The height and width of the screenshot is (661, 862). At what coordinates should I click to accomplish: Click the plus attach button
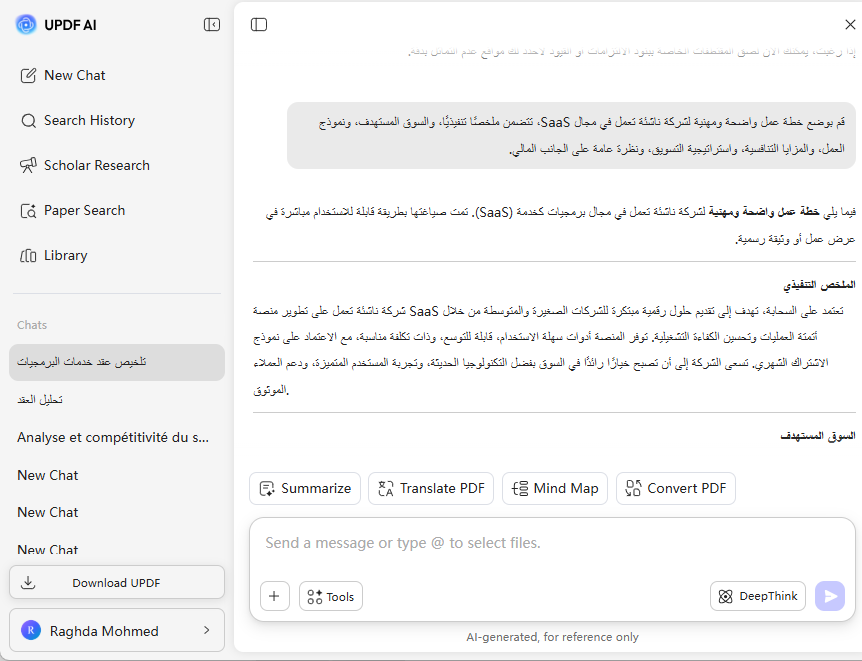coord(274,596)
